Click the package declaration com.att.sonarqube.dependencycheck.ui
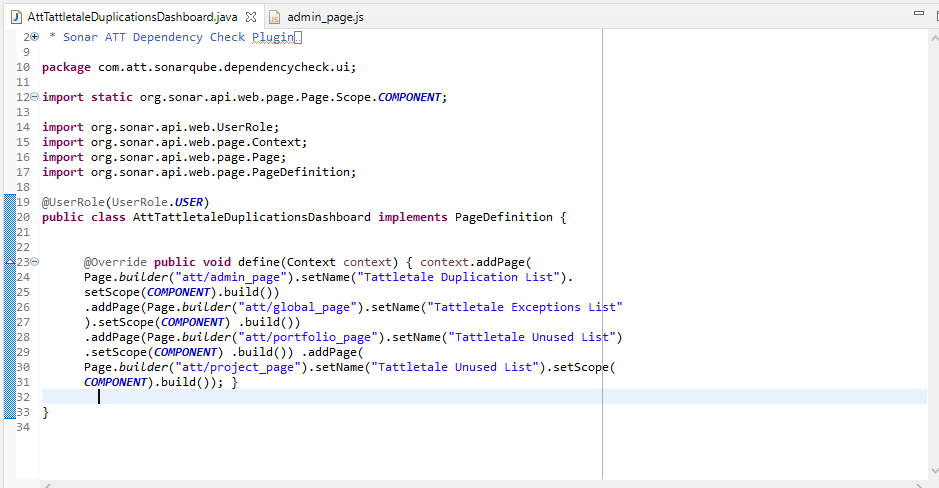939x488 pixels. coord(227,67)
